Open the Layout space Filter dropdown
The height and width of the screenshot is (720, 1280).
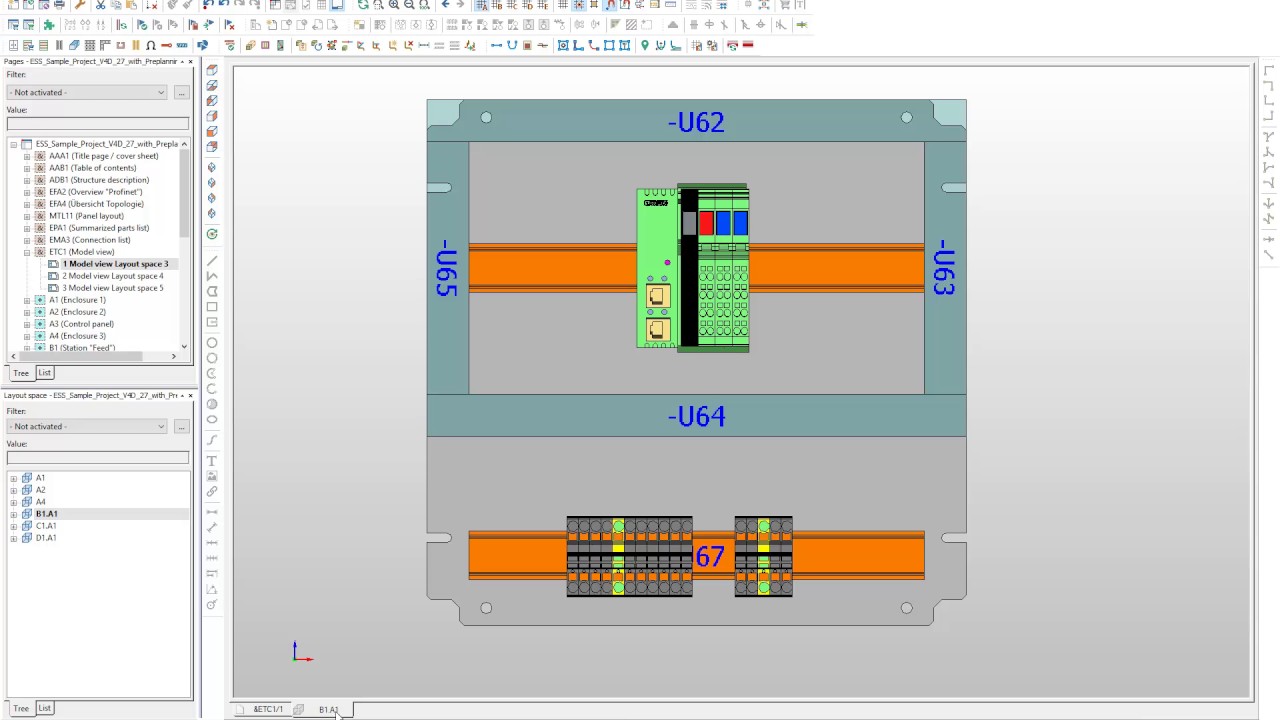(x=87, y=426)
